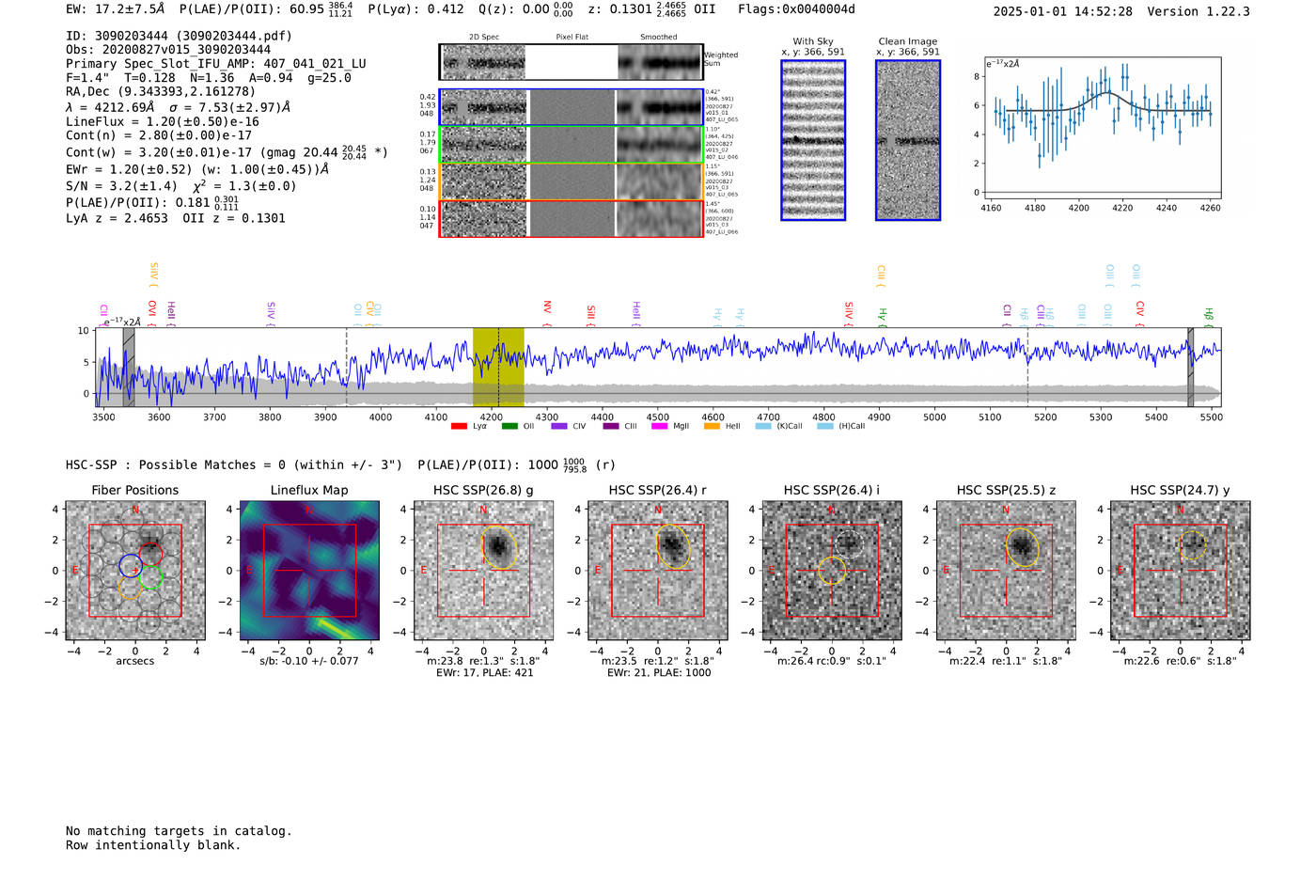Click the (K)CaII legend swatch
The width and height of the screenshot is (1316, 896).
coord(763,426)
